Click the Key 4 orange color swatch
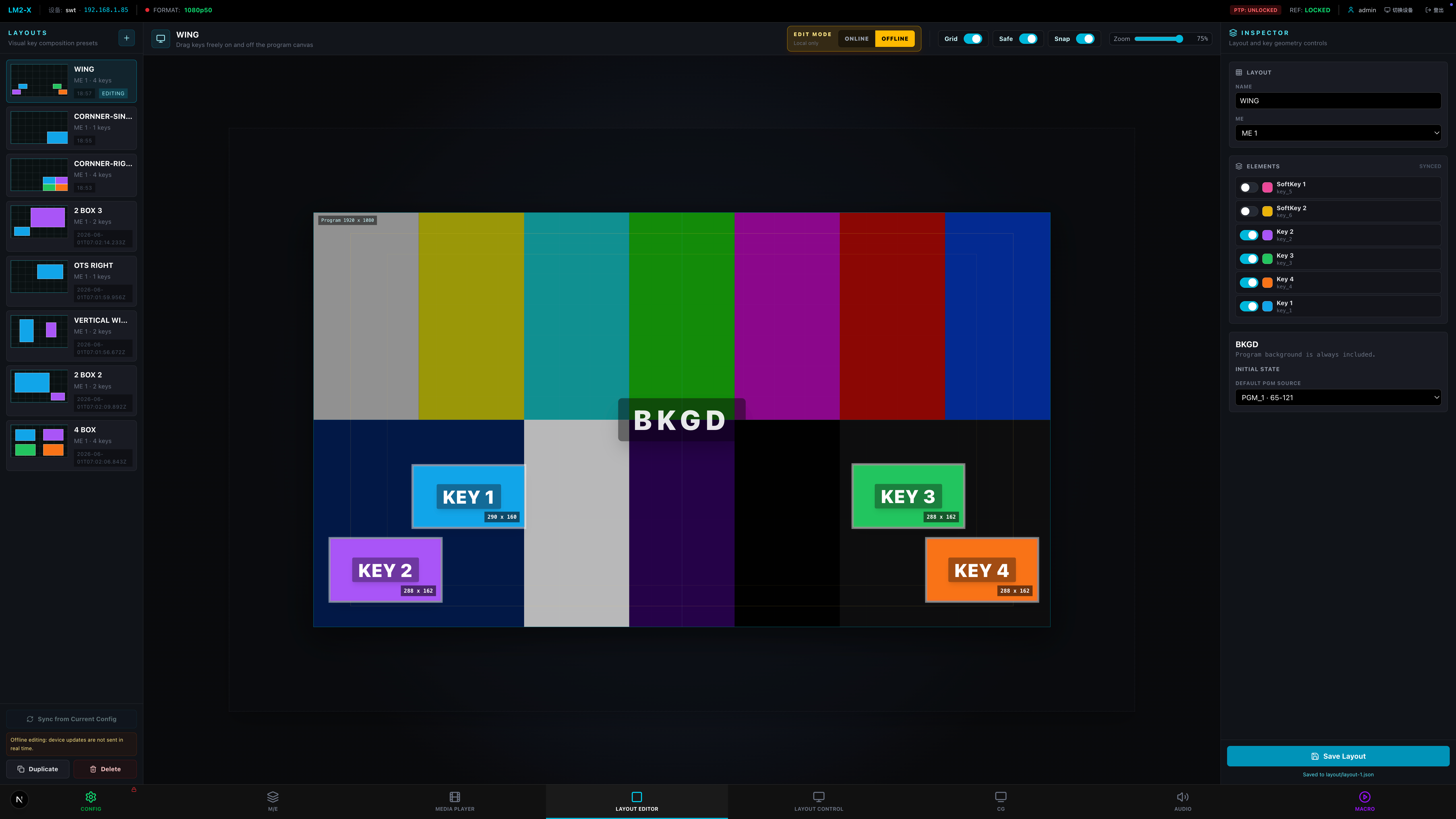The width and height of the screenshot is (1456, 819). coord(1268,283)
